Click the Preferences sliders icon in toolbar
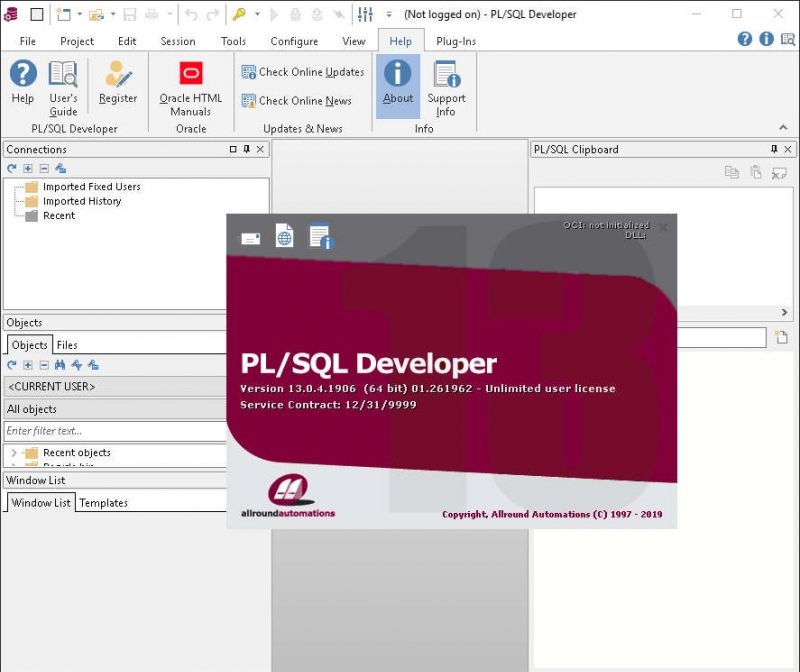The height and width of the screenshot is (672, 800). coord(364,14)
